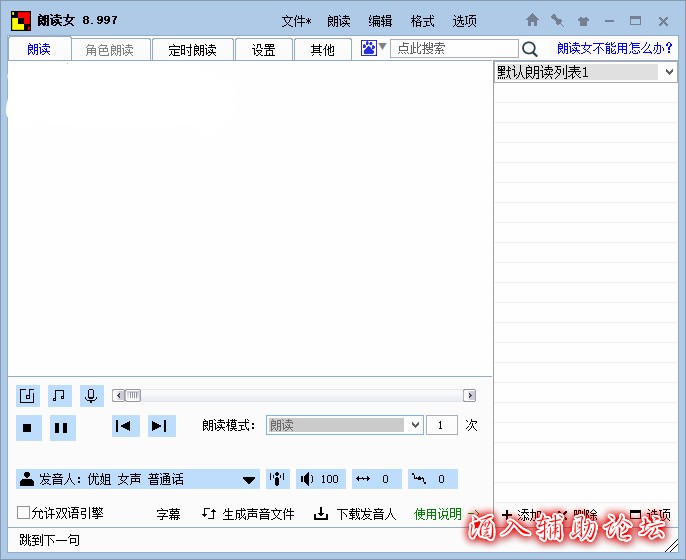
Task: Click the playback progress slider thumb
Action: tap(133, 396)
